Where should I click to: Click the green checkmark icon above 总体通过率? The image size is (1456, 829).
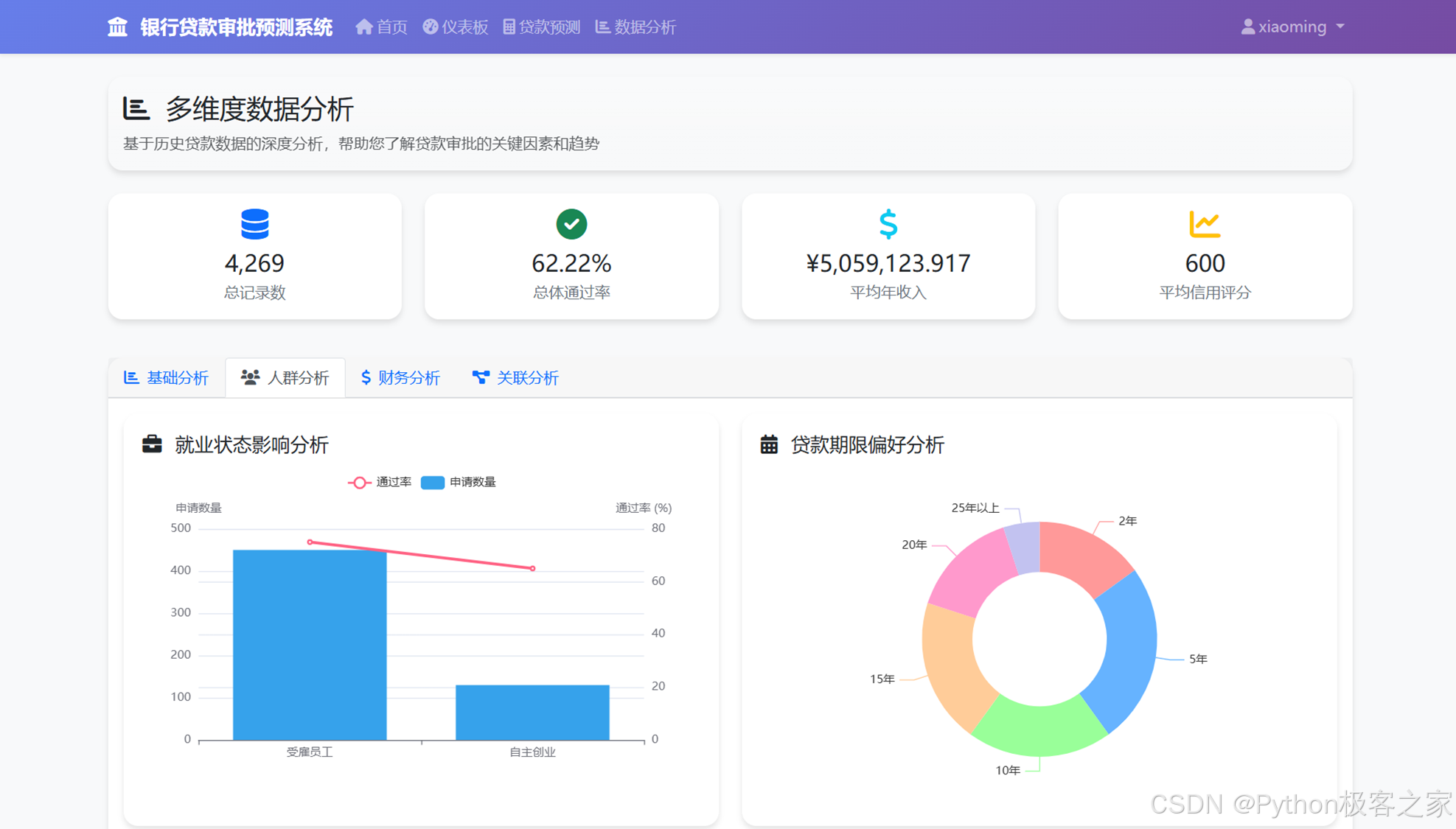(571, 224)
